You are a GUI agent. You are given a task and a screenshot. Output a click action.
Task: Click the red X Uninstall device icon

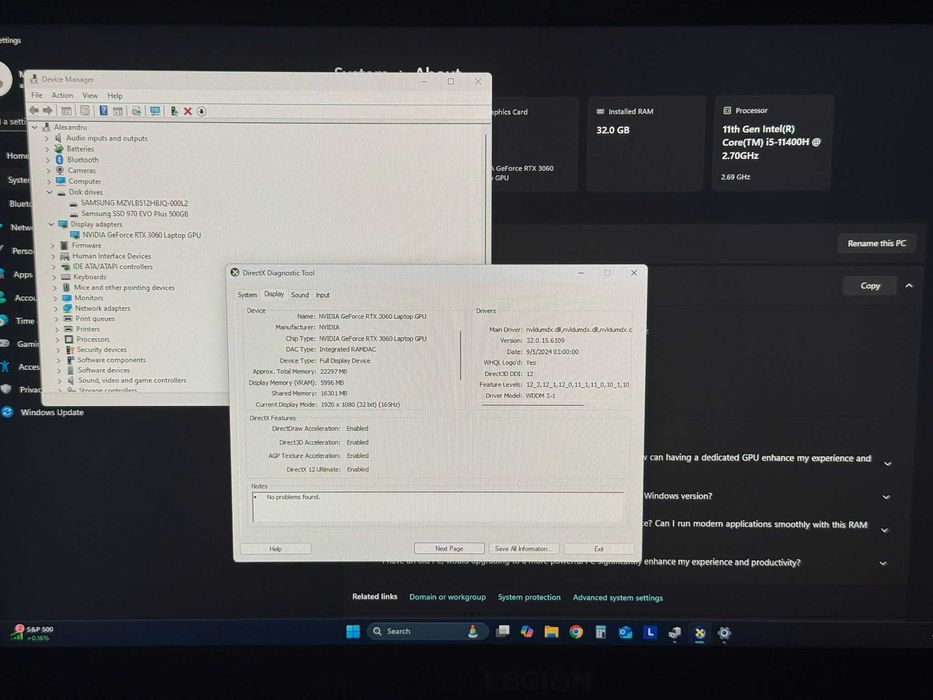187,111
